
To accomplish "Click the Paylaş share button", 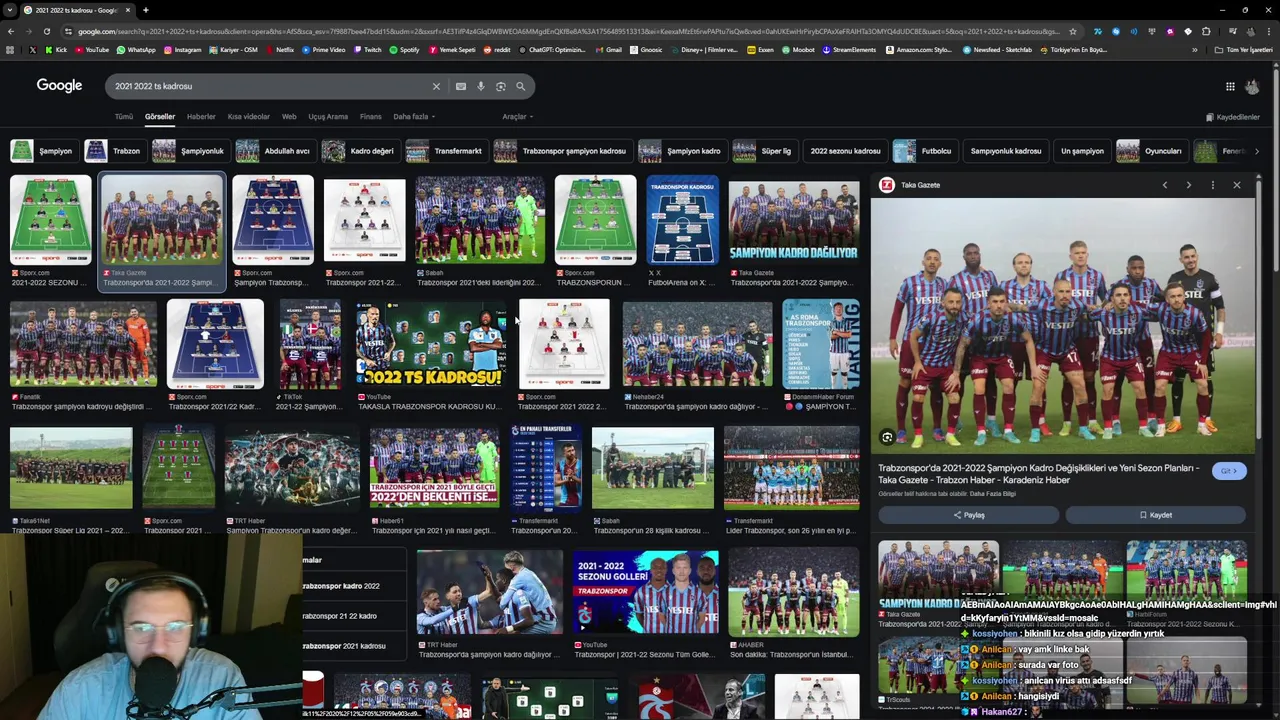I will click(968, 515).
